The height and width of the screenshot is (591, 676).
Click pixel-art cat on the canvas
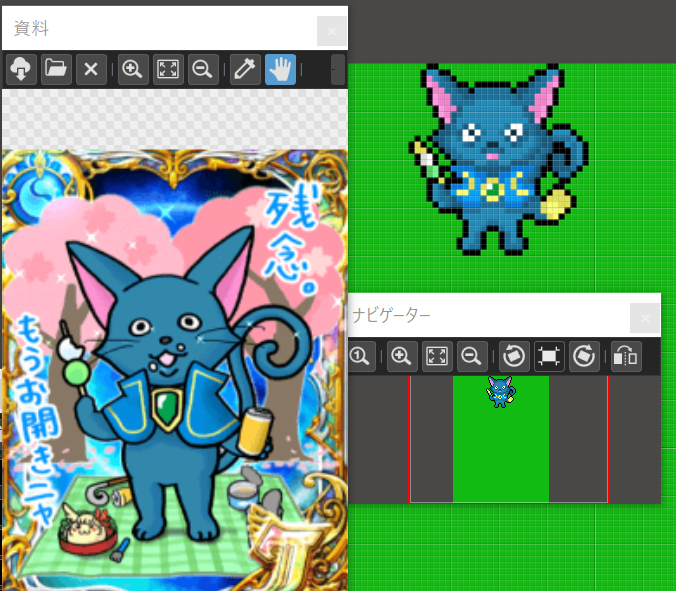(499, 159)
